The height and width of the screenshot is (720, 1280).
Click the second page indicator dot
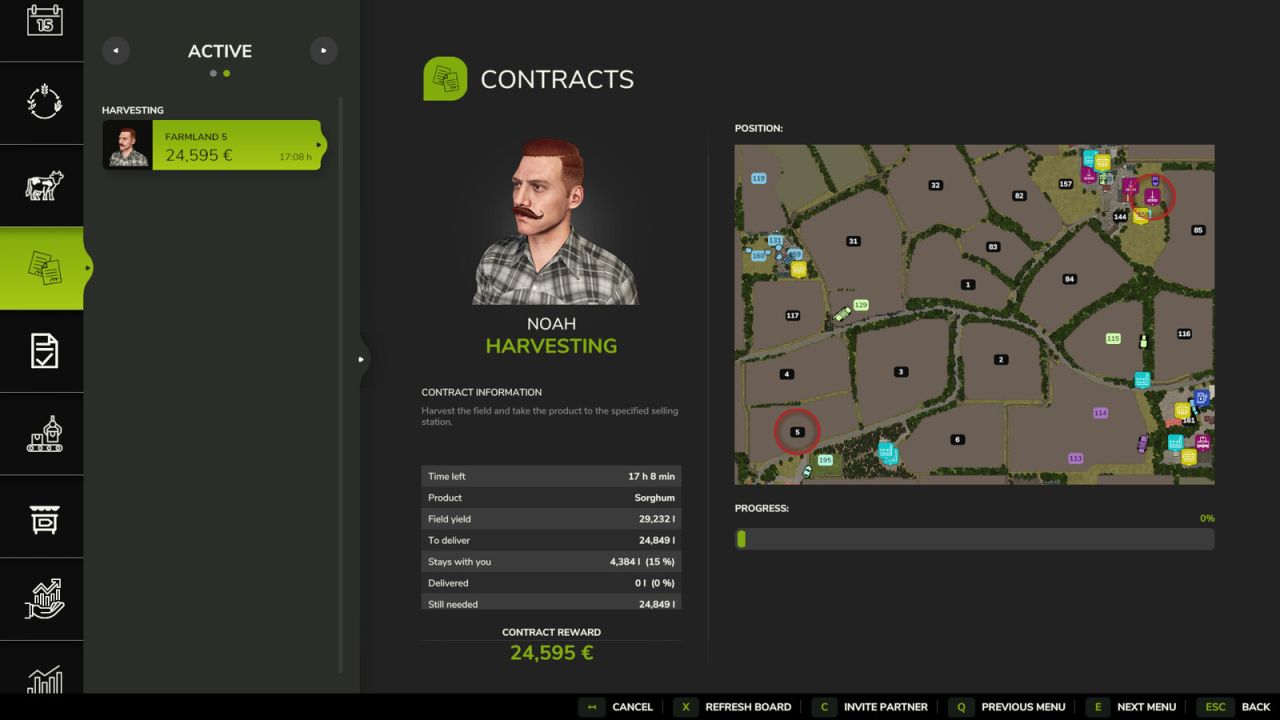227,73
